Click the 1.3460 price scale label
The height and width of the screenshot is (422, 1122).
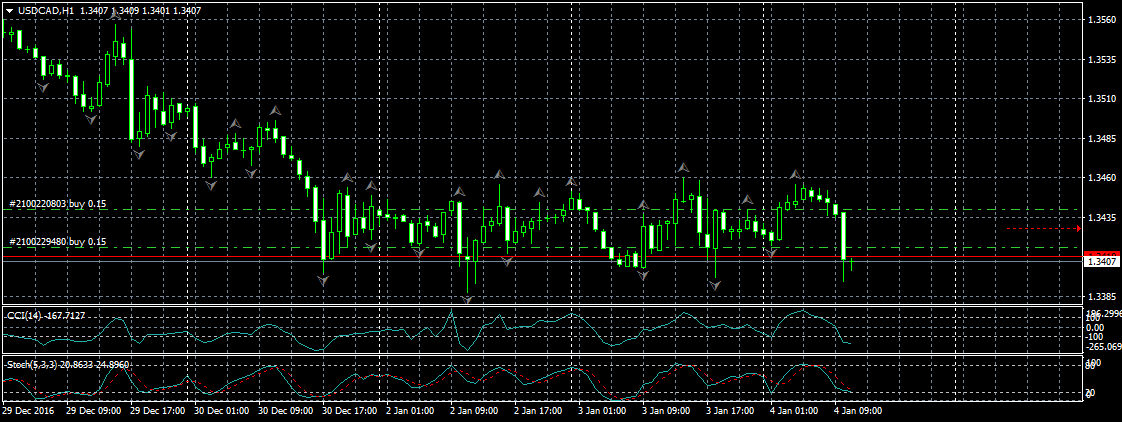pyautogui.click(x=1101, y=178)
